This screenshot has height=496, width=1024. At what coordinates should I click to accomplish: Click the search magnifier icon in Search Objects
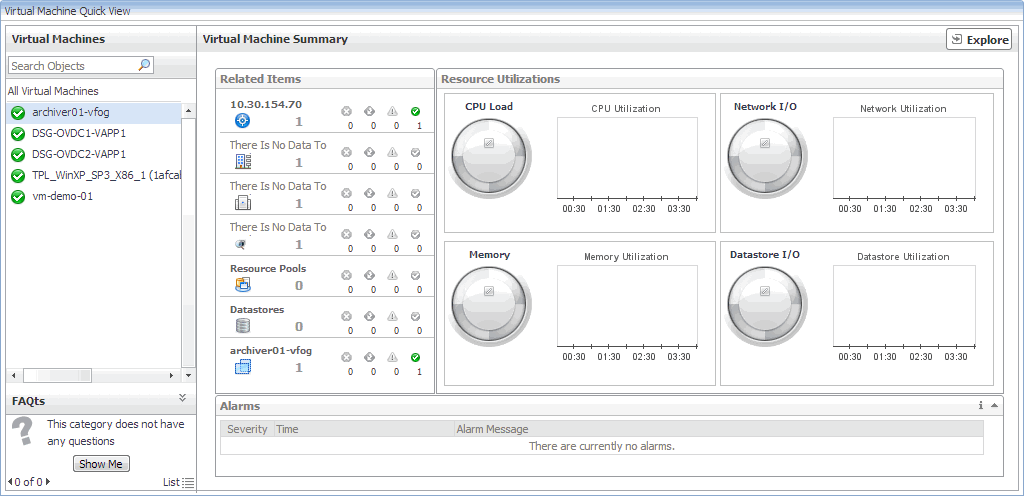click(144, 65)
